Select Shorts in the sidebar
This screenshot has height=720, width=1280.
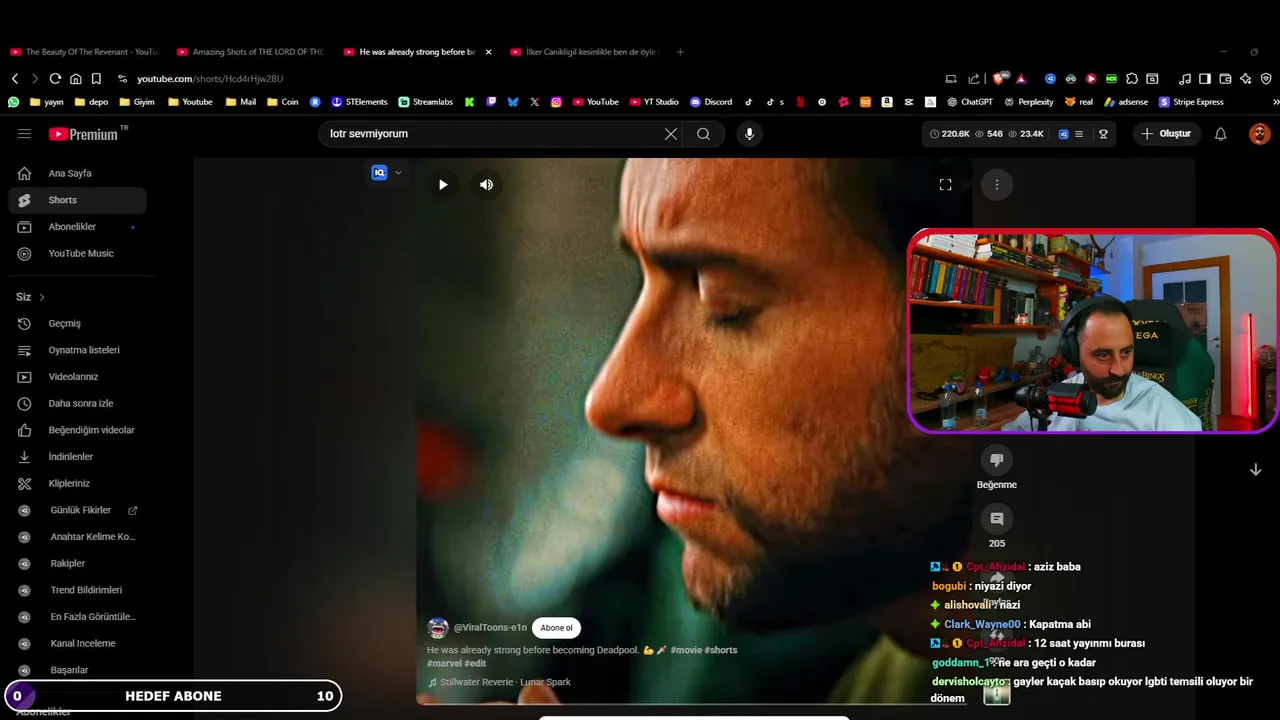click(x=77, y=200)
